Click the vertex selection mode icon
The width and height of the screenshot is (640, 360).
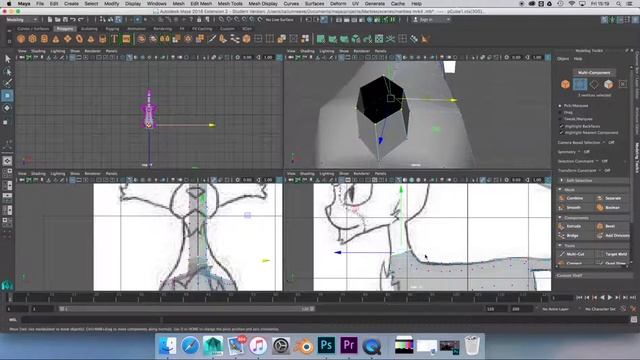pyautogui.click(x=580, y=84)
